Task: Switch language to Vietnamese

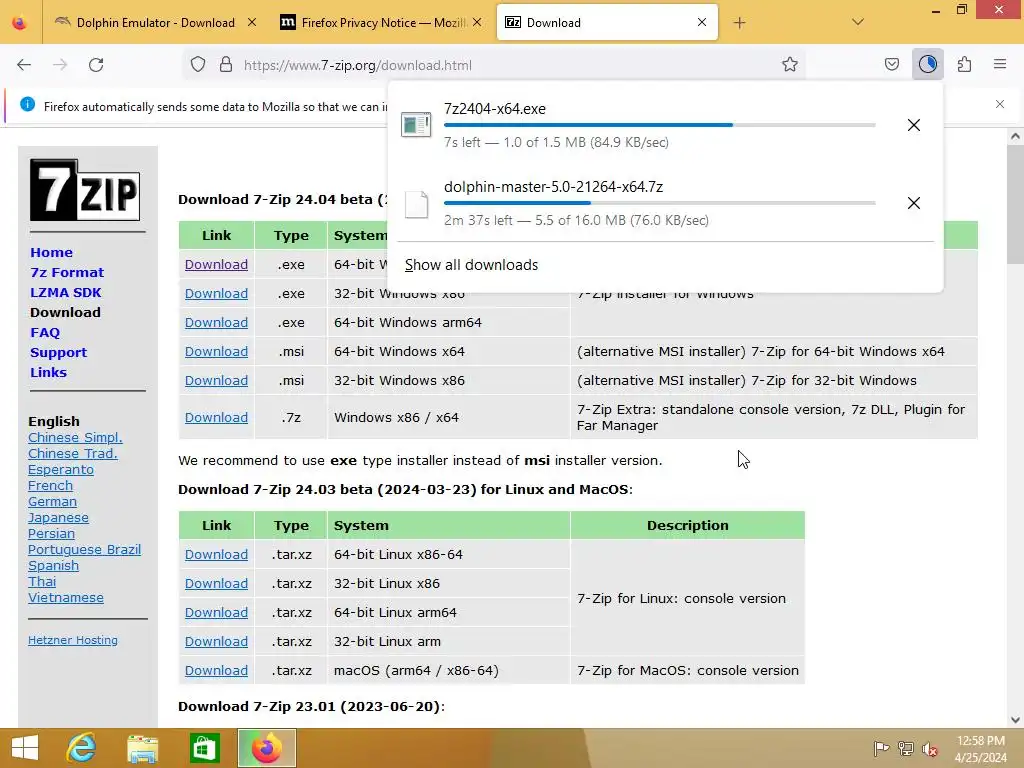Action: [65, 598]
